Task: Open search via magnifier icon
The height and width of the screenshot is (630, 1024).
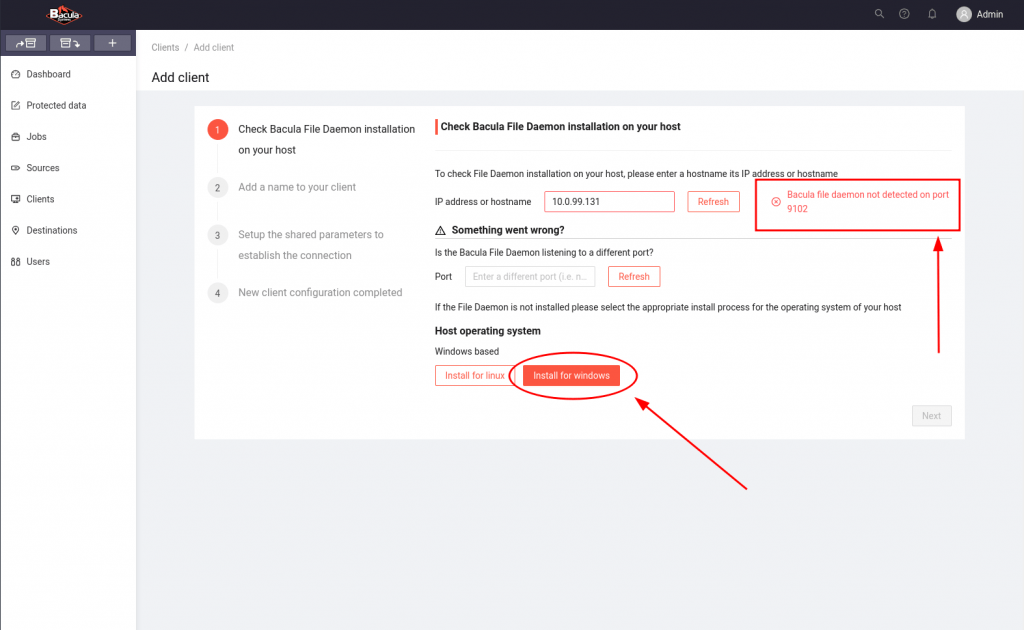Action: pyautogui.click(x=879, y=14)
